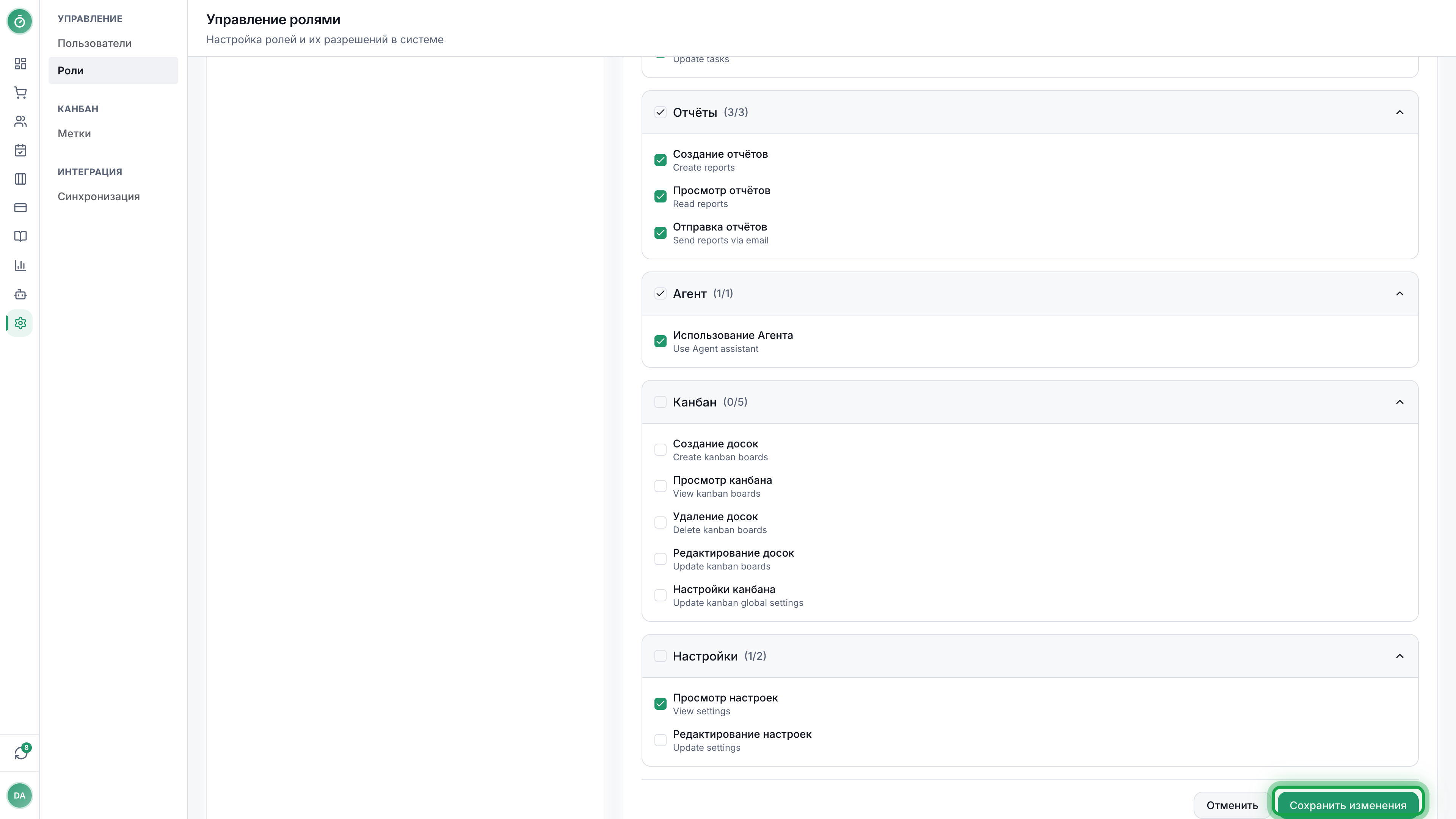This screenshot has width=1456, height=819.
Task: Click the Агент (1/1) header title
Action: point(703,293)
